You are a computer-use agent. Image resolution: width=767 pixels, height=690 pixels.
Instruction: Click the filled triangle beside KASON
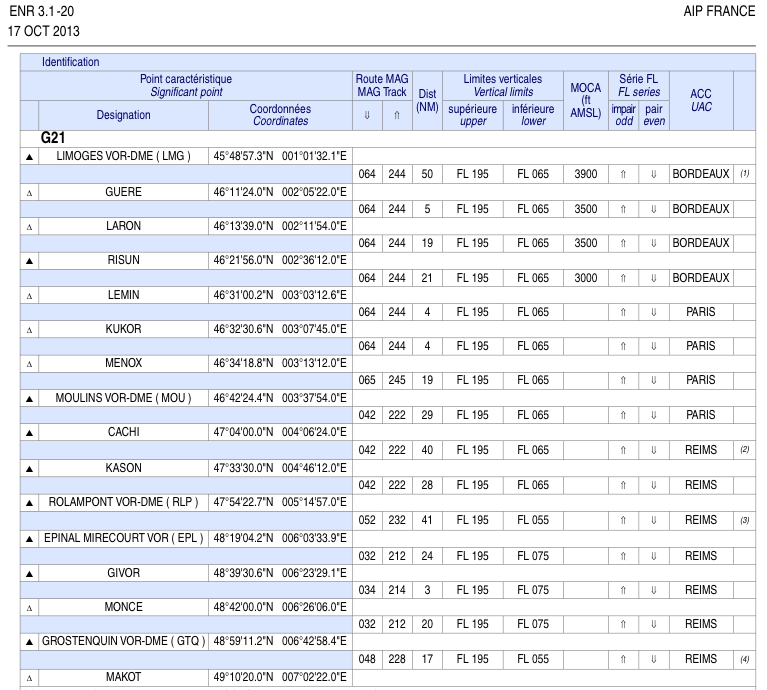(29, 468)
